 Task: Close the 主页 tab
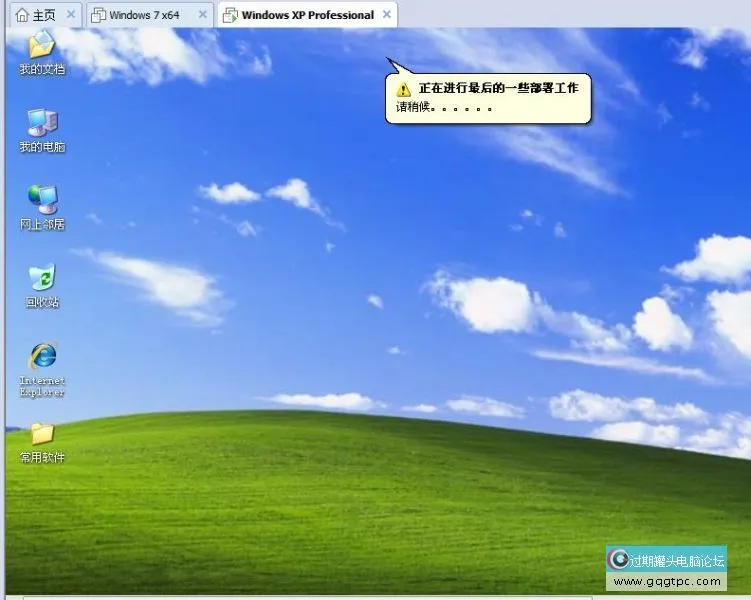pos(70,15)
